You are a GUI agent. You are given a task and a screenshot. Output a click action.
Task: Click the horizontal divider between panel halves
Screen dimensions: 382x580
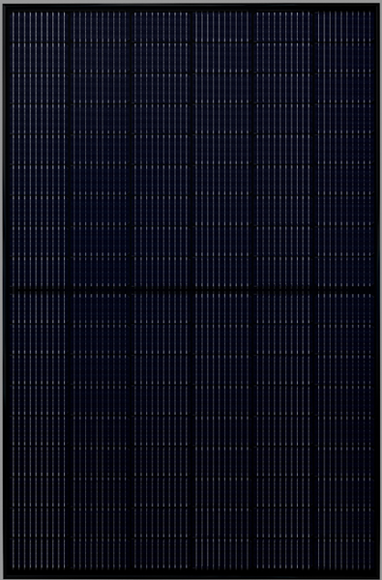point(191,291)
